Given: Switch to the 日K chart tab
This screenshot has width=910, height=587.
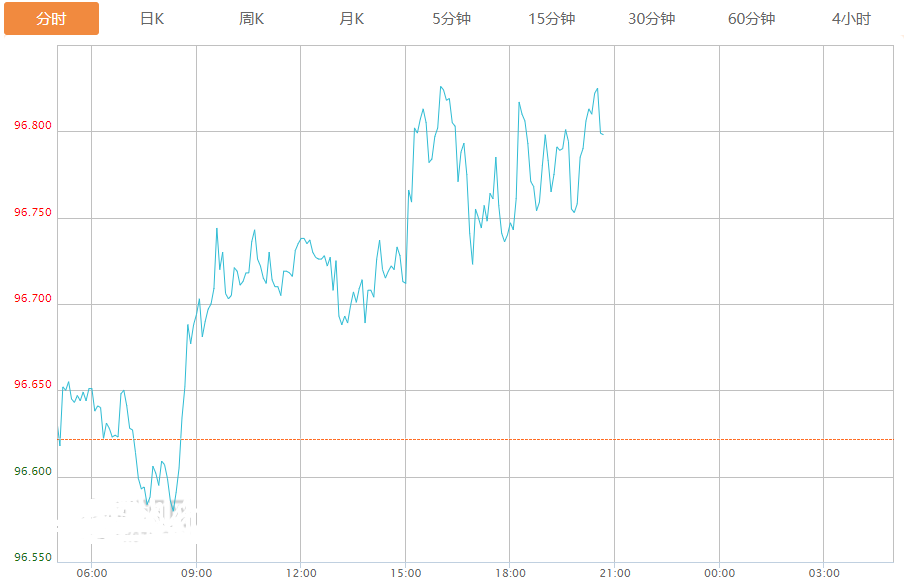Looking at the screenshot, I should [x=151, y=19].
